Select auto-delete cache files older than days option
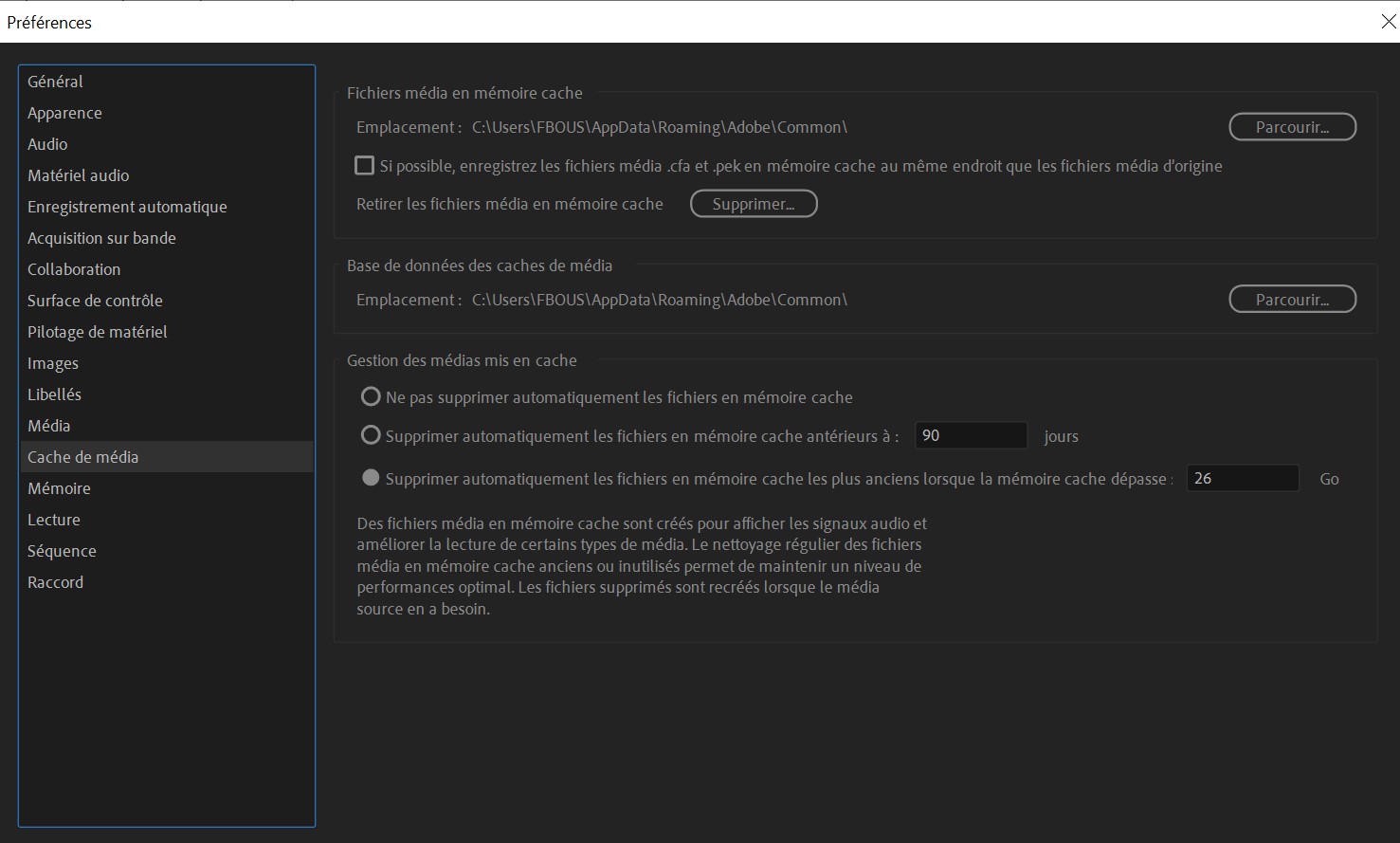 click(372, 435)
